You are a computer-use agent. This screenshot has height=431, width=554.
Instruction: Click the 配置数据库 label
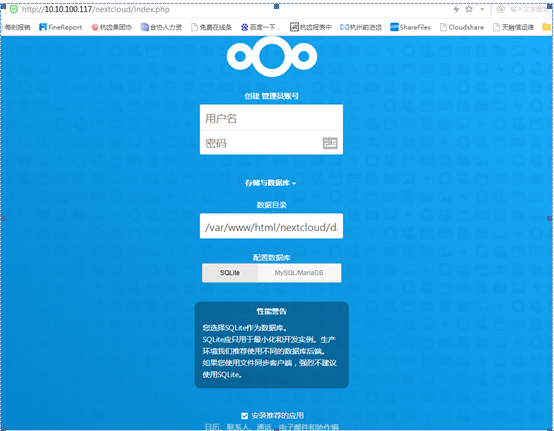pos(271,258)
